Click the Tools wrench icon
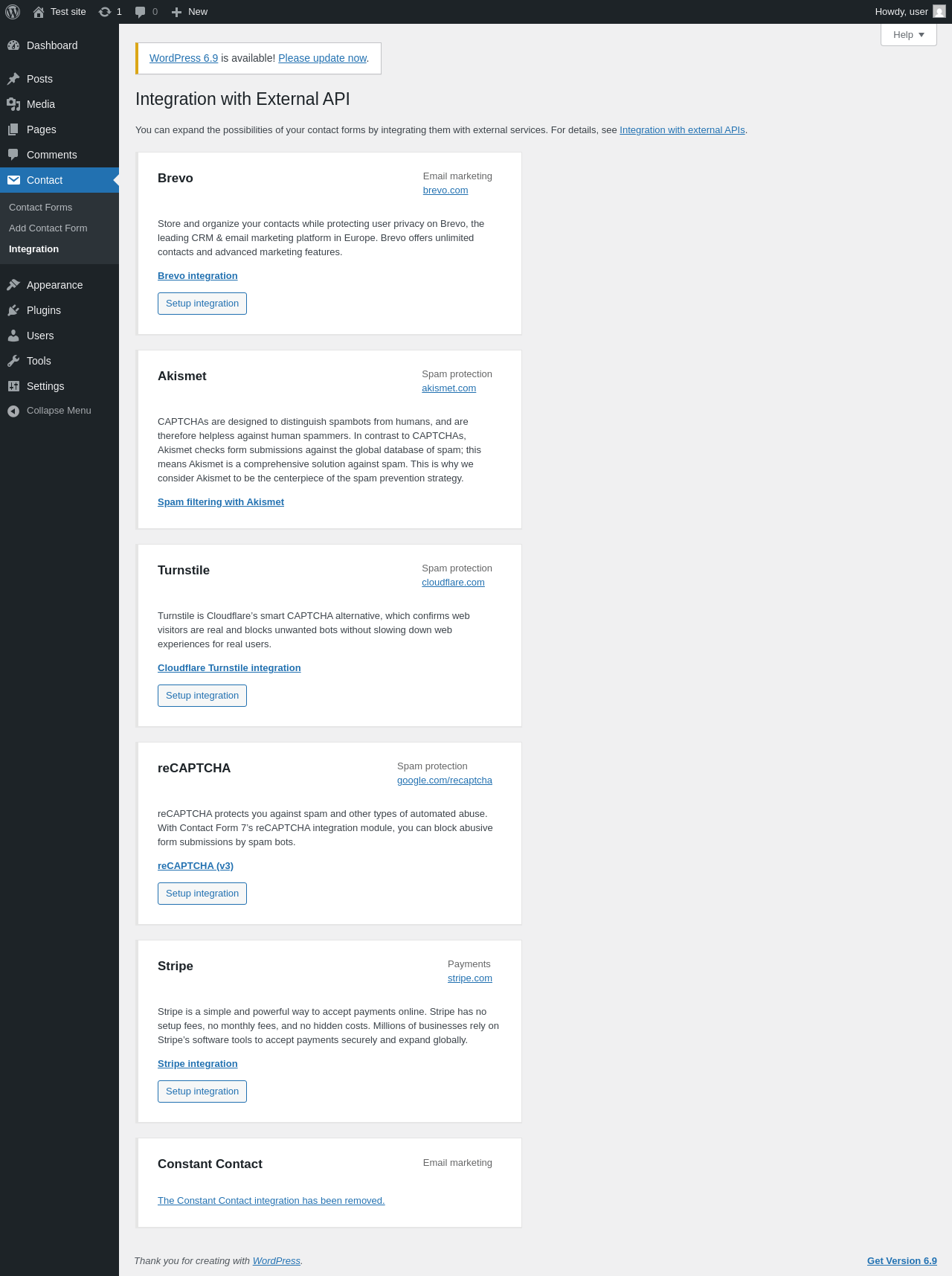 [x=13, y=361]
